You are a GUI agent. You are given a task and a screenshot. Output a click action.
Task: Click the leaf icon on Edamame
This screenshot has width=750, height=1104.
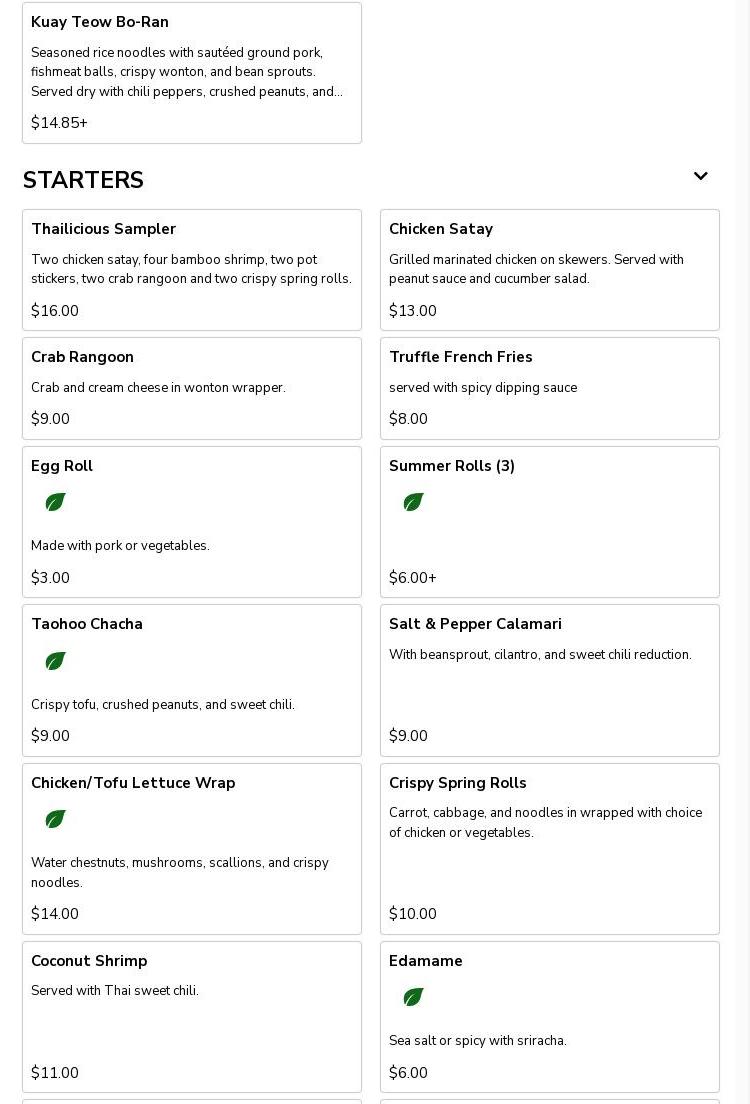point(413,997)
